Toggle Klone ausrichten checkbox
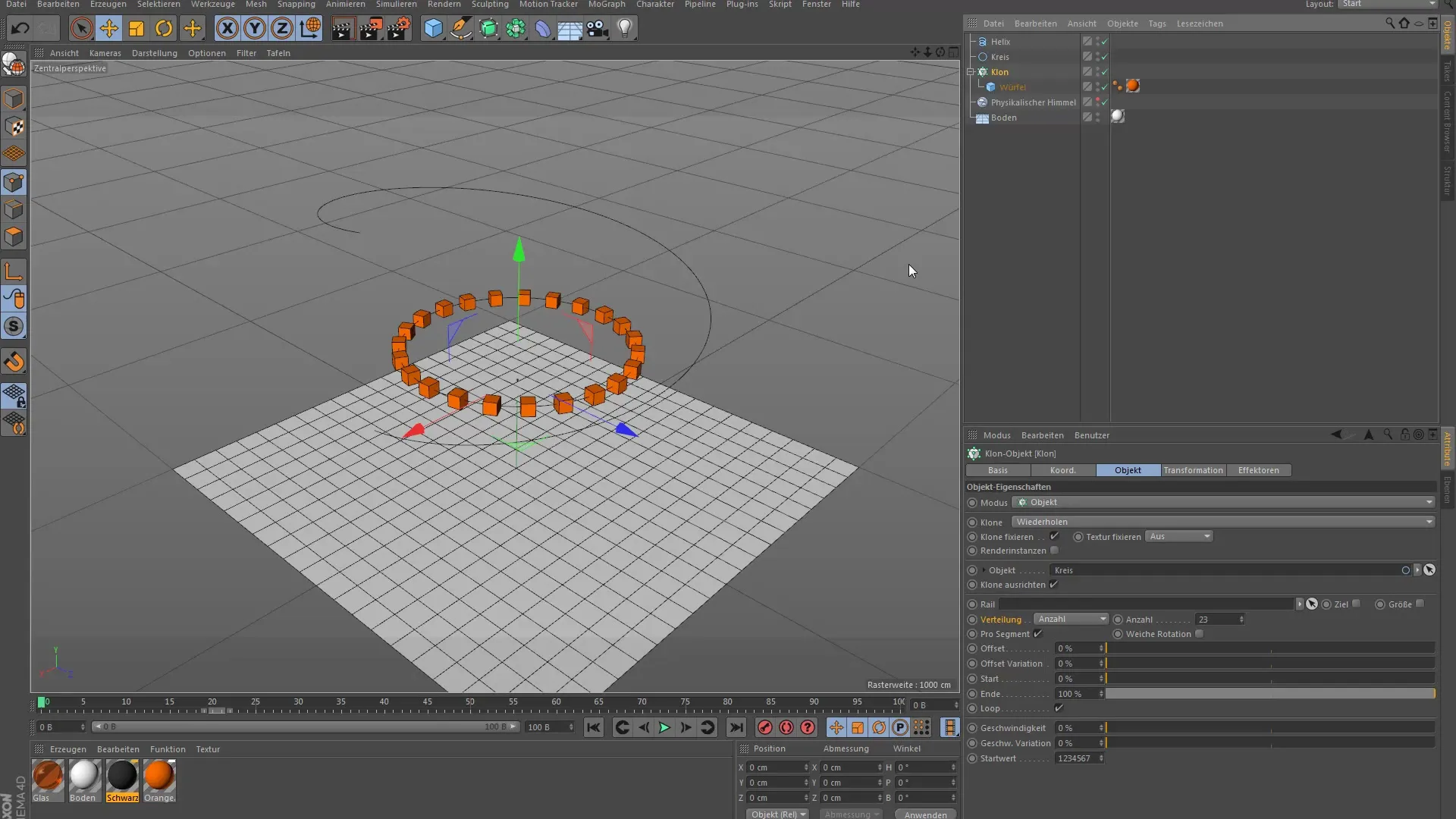The width and height of the screenshot is (1456, 819). pos(1053,585)
